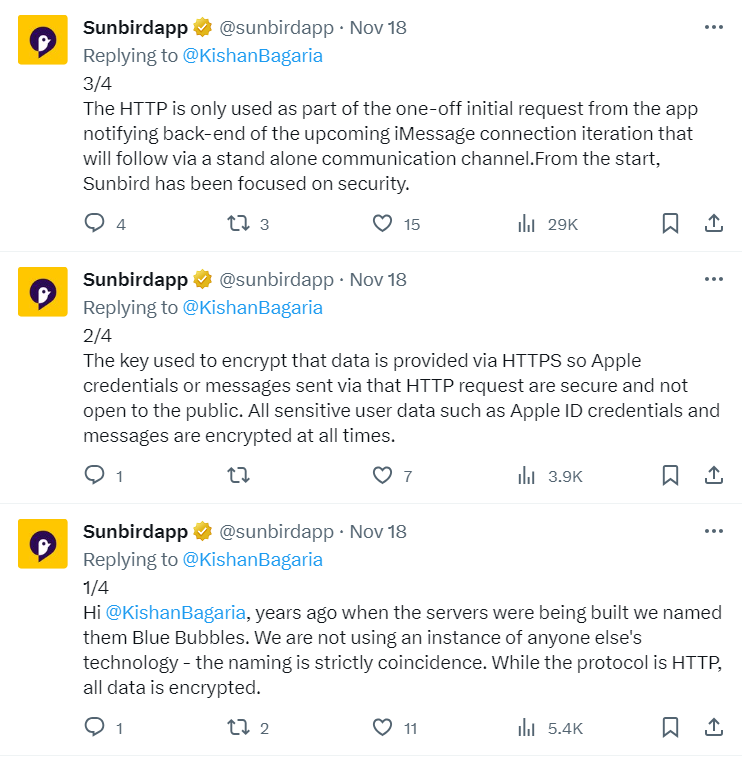Like the 3/4 tweet with 15 likes

(x=382, y=224)
